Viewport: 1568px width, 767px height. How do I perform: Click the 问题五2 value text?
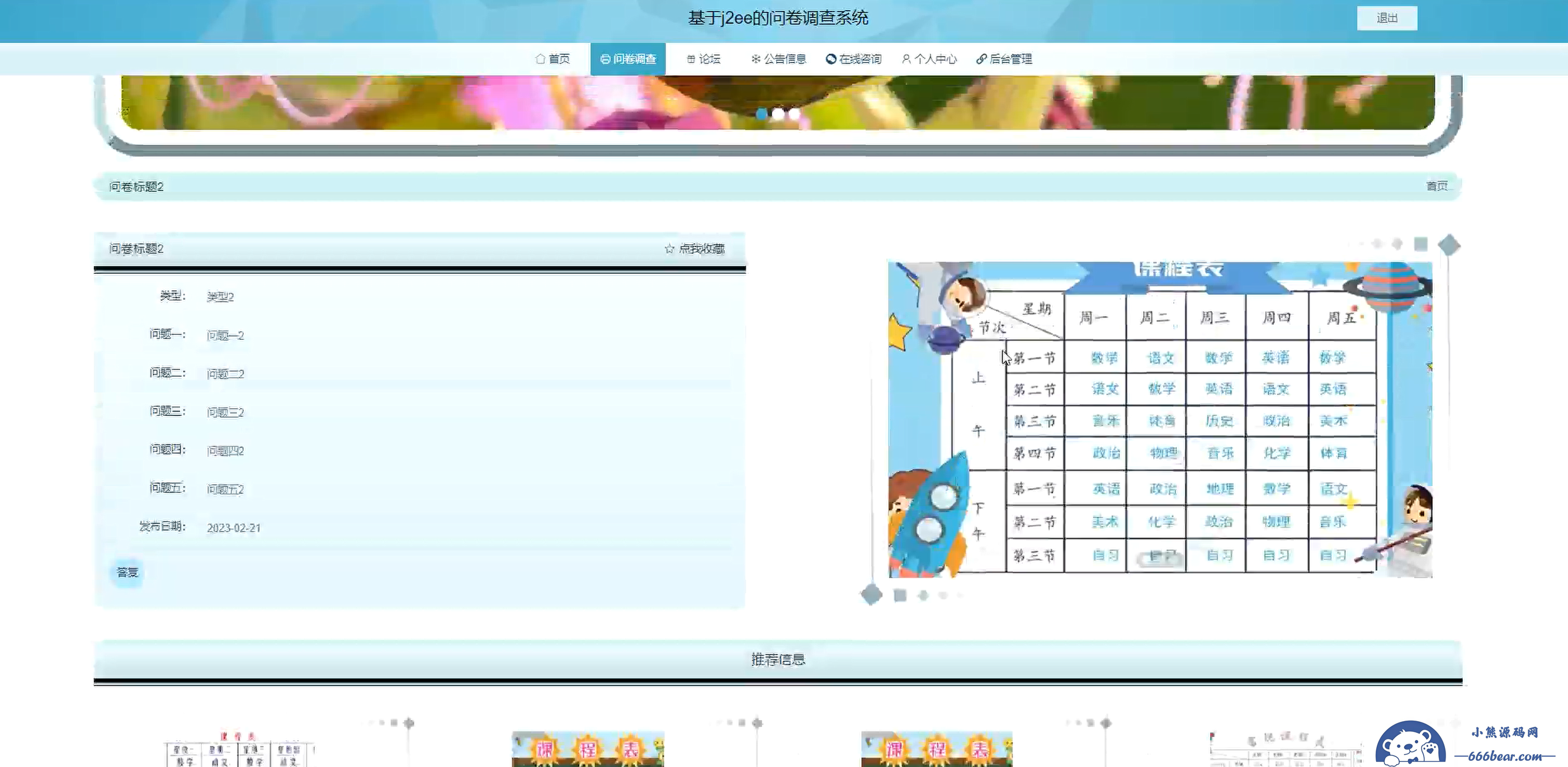[225, 489]
